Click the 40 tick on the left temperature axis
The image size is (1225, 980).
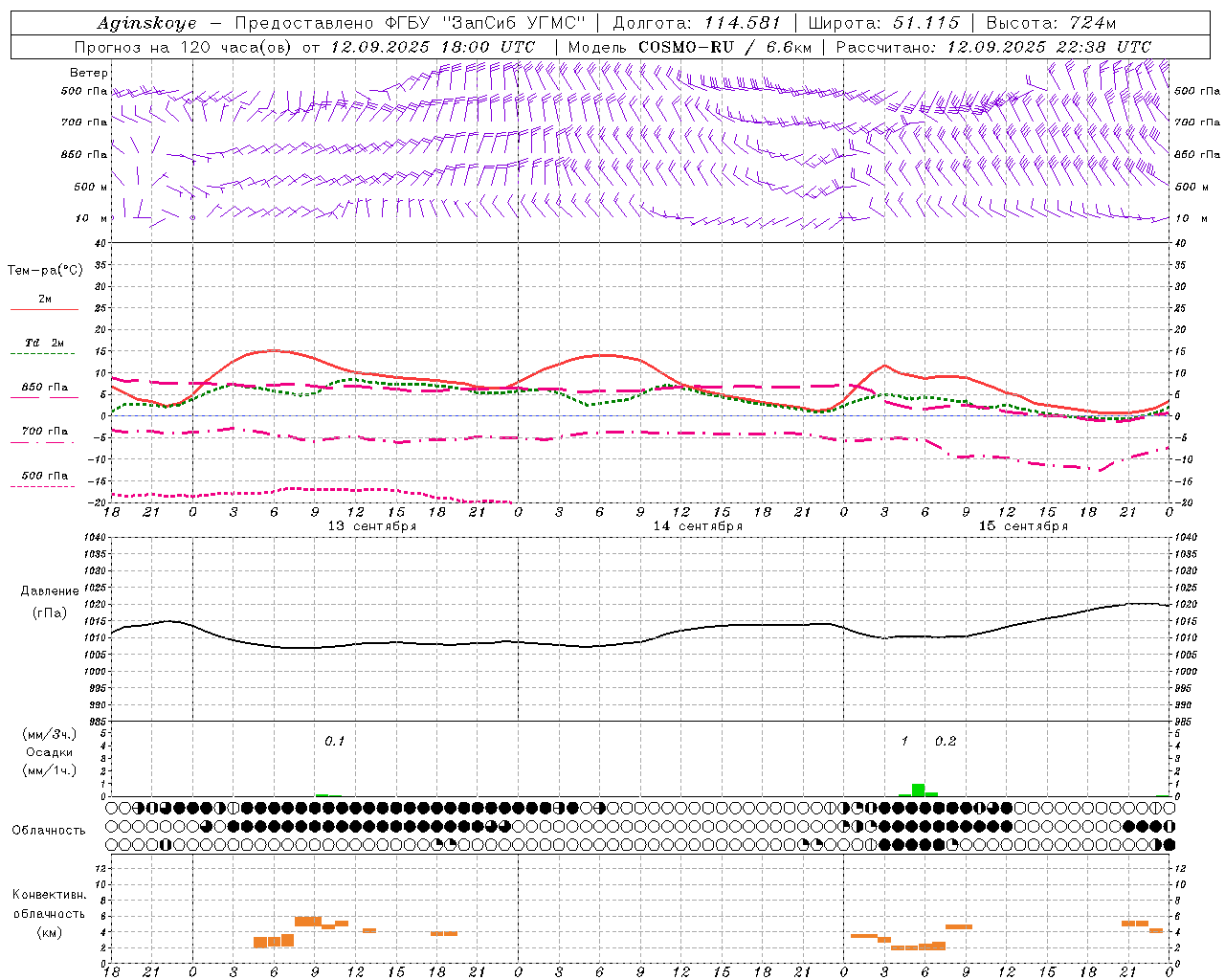pyautogui.click(x=100, y=244)
